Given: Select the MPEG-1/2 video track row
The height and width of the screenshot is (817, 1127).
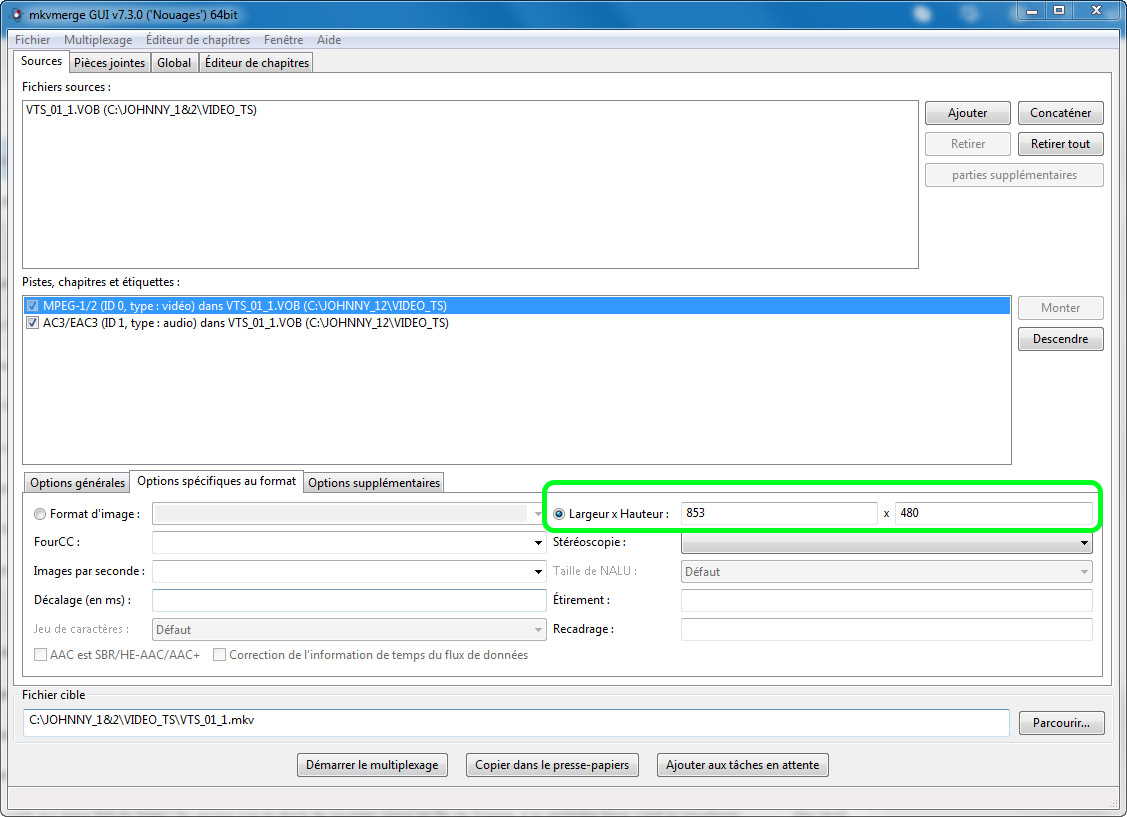Looking at the screenshot, I should pyautogui.click(x=517, y=306).
